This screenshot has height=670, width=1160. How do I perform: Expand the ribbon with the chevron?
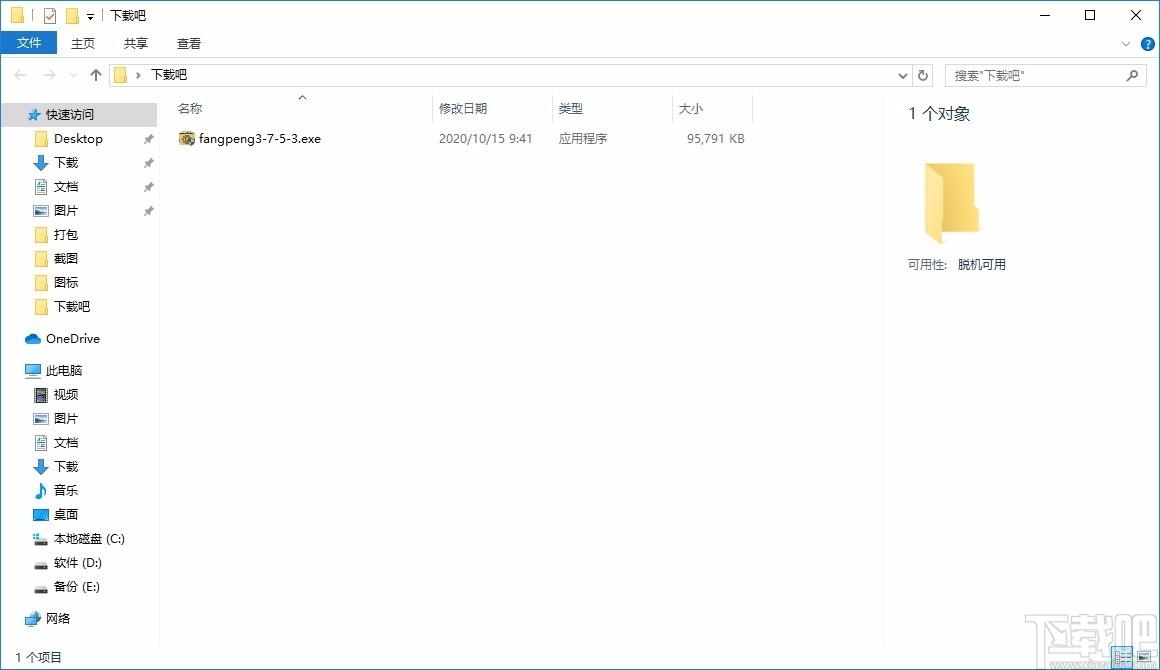click(x=1126, y=44)
